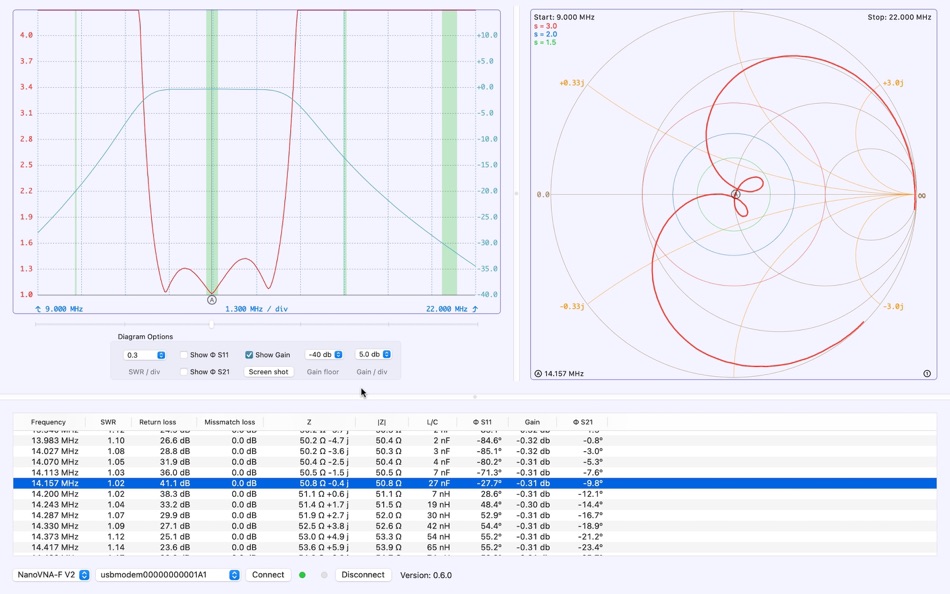Screen dimensions: 950x594
Task: Select the 14.200 MHz table row
Action: [474, 494]
